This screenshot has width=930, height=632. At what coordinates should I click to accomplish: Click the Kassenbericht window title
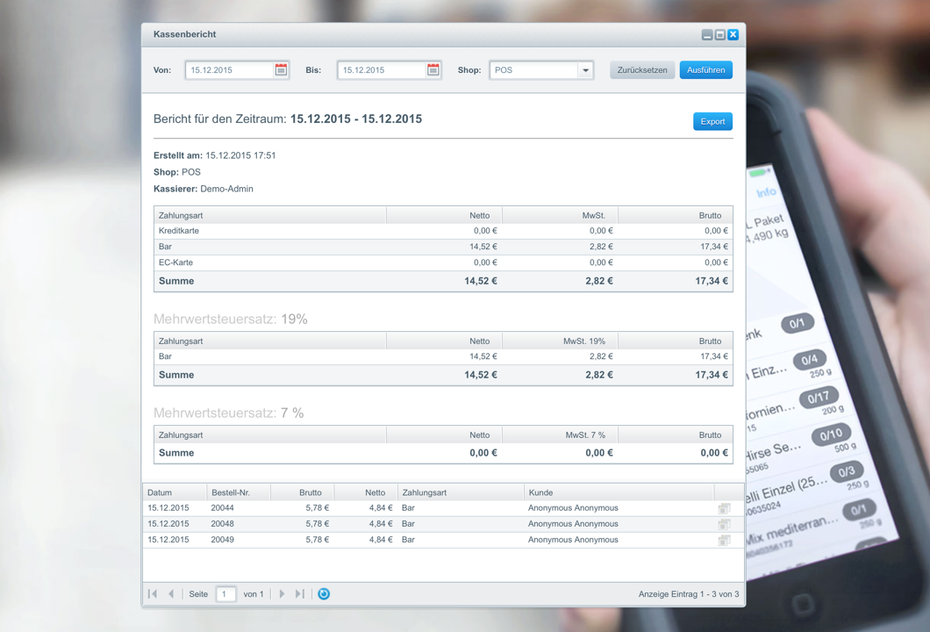pyautogui.click(x=184, y=34)
